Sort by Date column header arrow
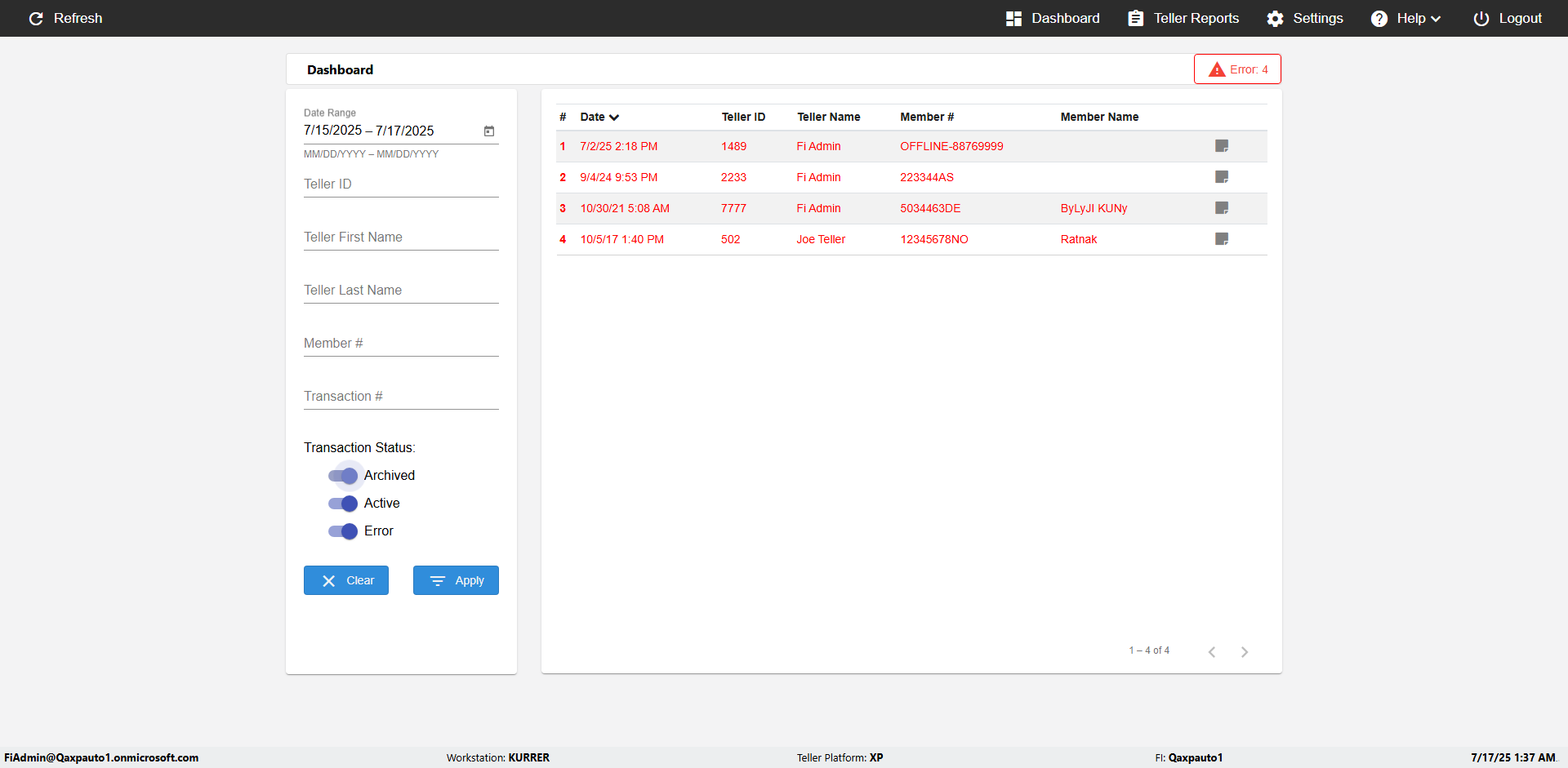This screenshot has width=1568, height=768. coord(614,118)
